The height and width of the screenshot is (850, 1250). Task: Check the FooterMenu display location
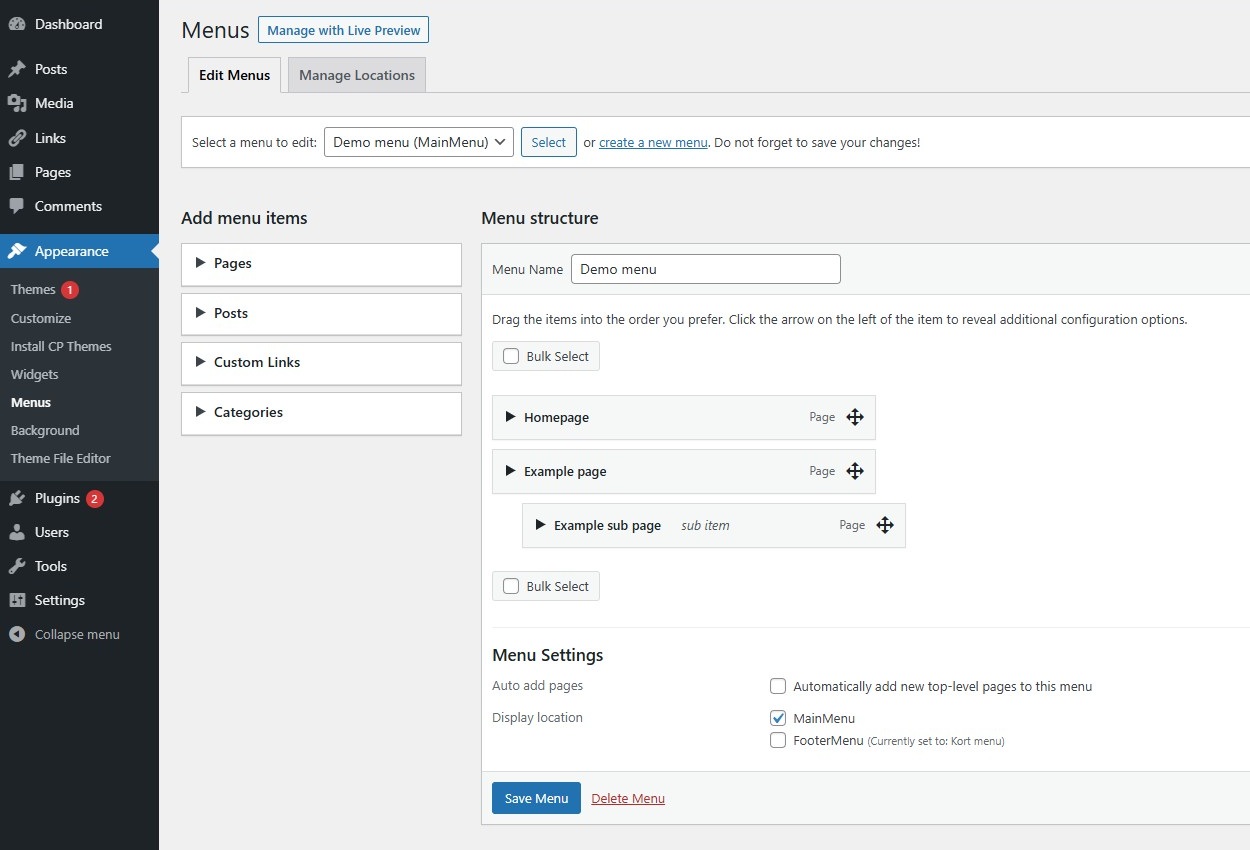pyautogui.click(x=778, y=741)
